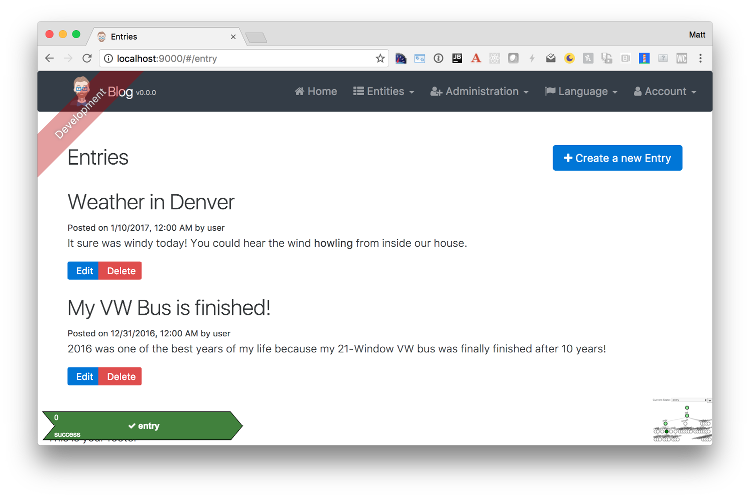Select the Entries browser tab

(x=165, y=37)
